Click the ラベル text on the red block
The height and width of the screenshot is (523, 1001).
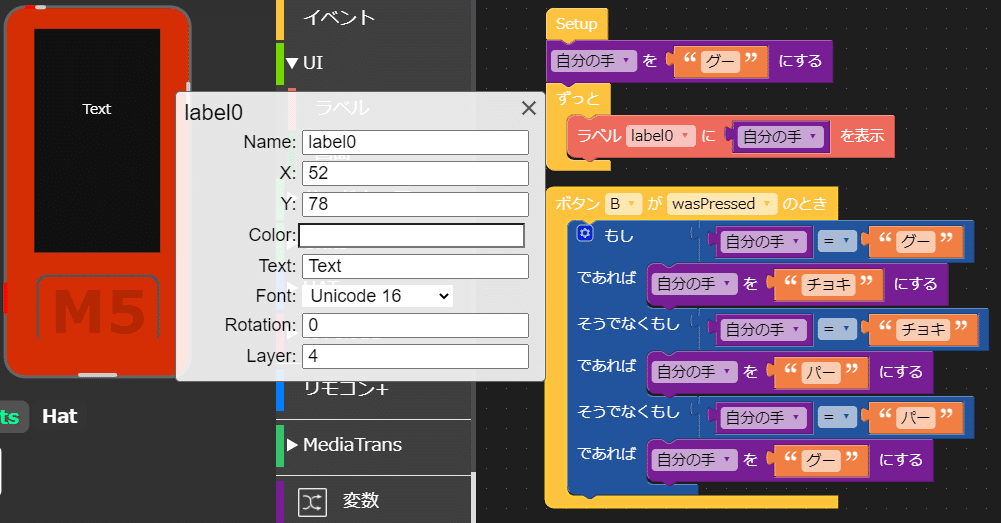[599, 136]
